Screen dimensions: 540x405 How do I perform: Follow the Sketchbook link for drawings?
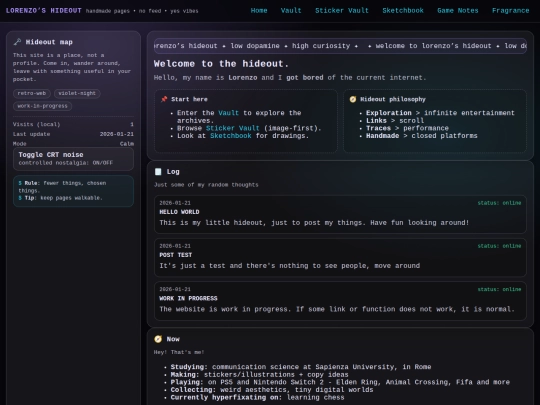(x=230, y=136)
